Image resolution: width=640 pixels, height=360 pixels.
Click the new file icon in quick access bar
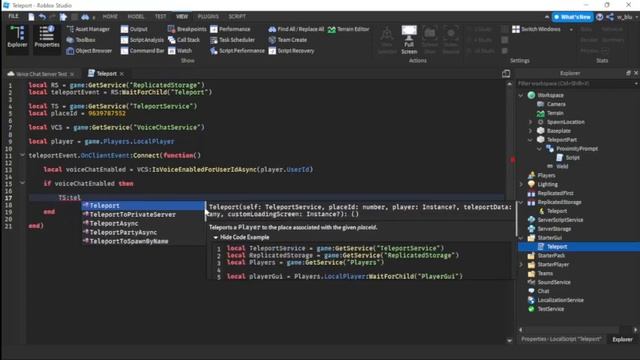(x=31, y=17)
